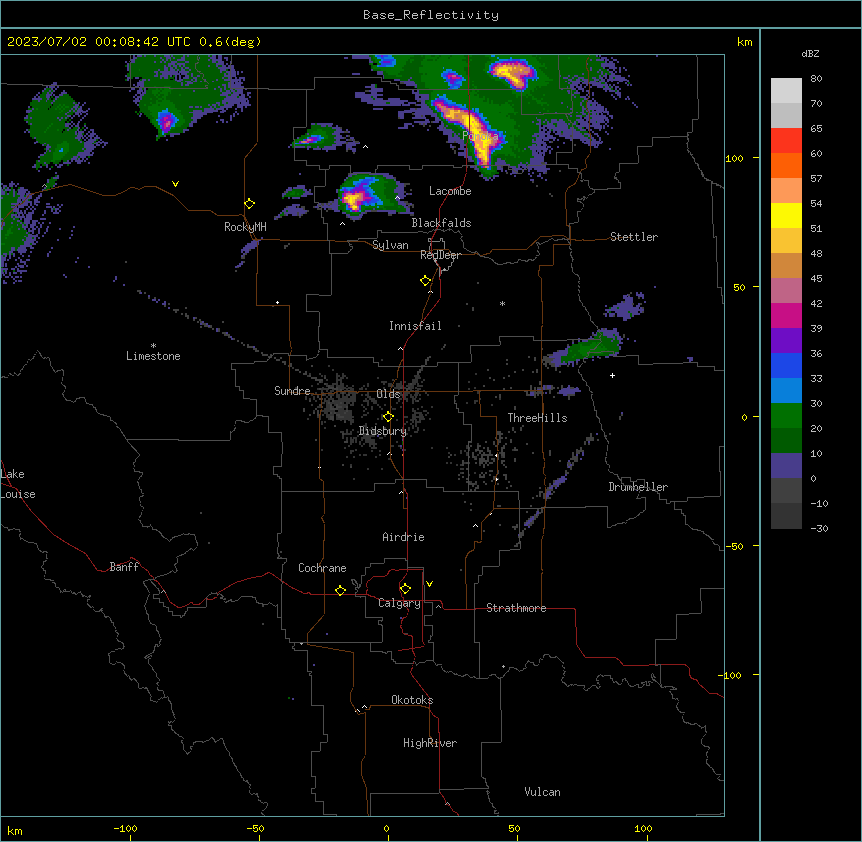The height and width of the screenshot is (842, 862).
Task: Click the Okotoks town label
Action: coord(412,700)
